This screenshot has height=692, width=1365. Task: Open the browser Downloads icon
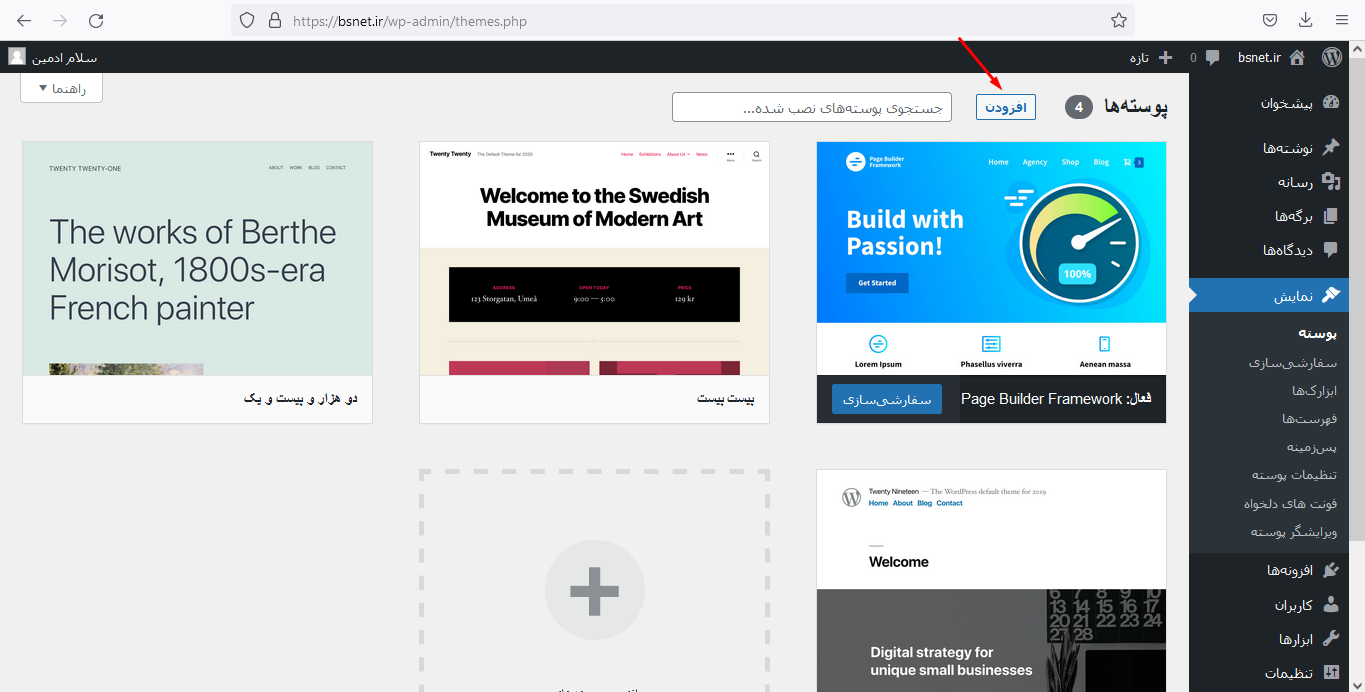(x=1305, y=20)
